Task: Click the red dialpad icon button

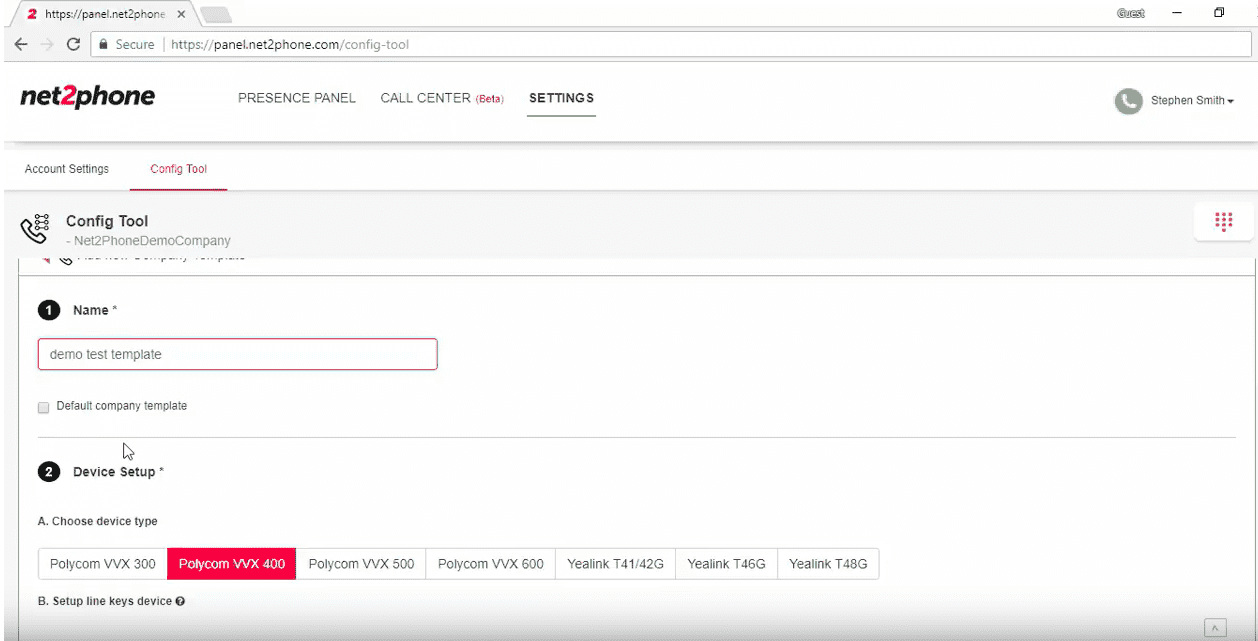Action: (x=1223, y=221)
